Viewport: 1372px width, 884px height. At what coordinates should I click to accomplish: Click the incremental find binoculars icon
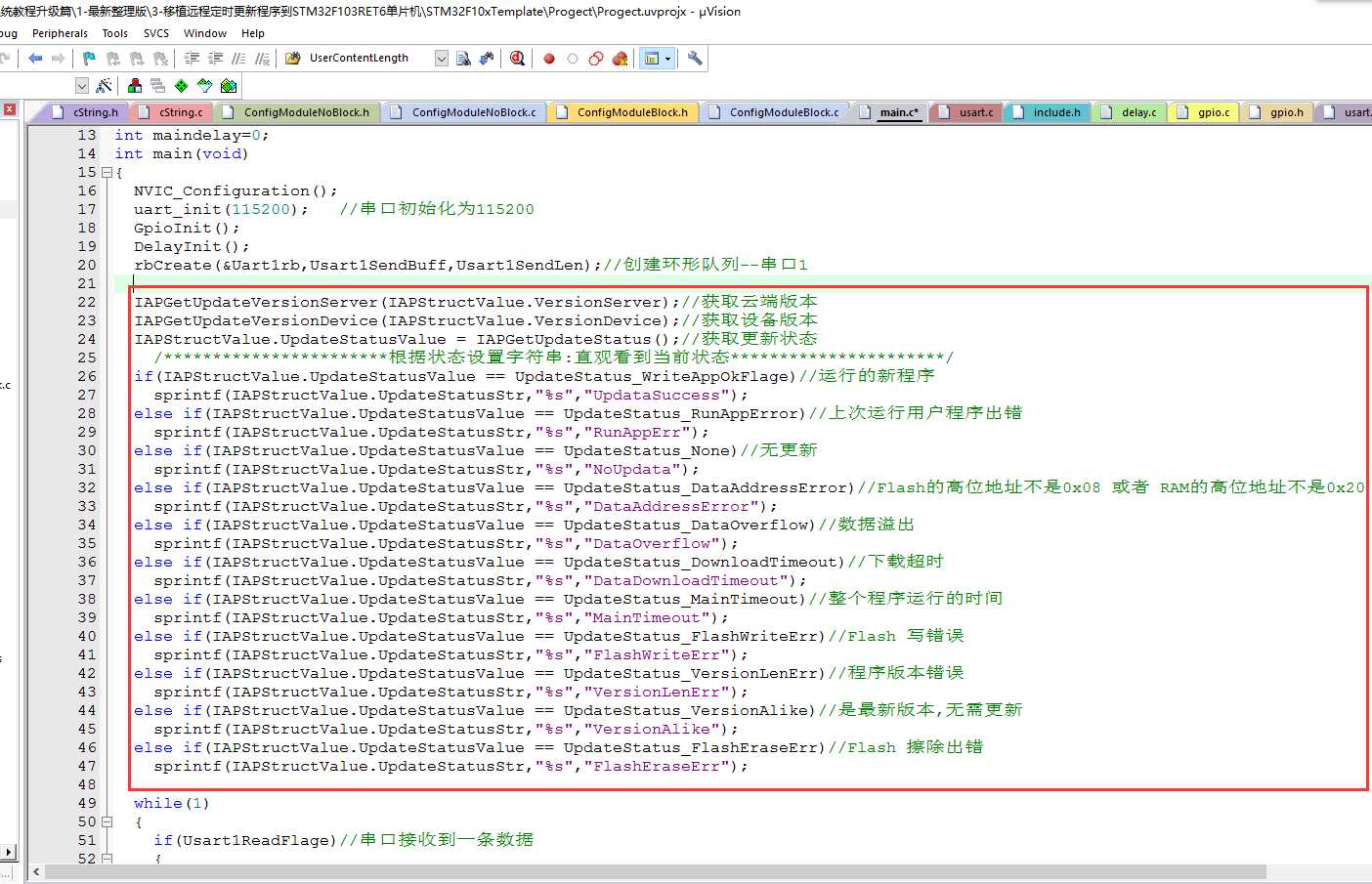(487, 59)
